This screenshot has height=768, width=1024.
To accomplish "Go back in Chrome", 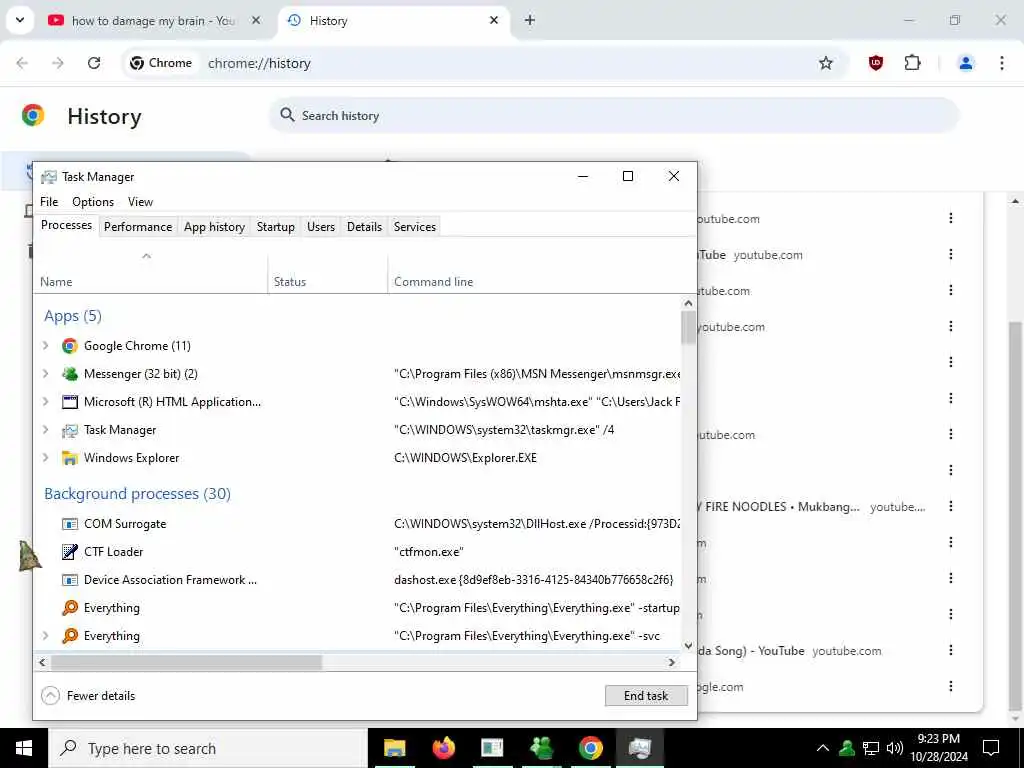I will pos(22,63).
